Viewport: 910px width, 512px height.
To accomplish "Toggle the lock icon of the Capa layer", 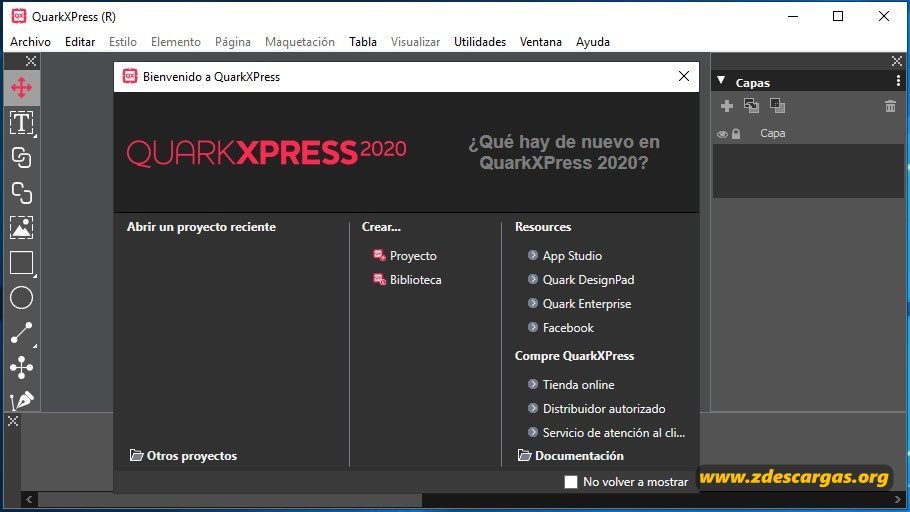I will pyautogui.click(x=736, y=134).
